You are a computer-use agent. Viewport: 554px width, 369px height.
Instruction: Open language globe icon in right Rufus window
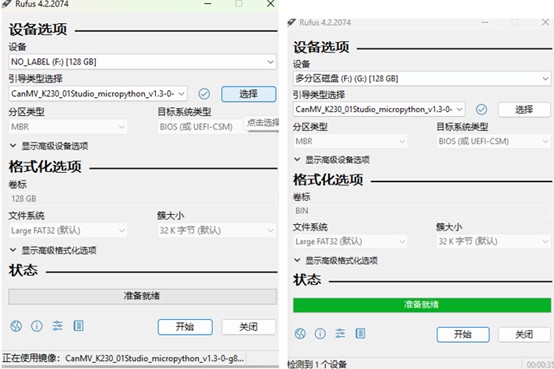(300, 333)
